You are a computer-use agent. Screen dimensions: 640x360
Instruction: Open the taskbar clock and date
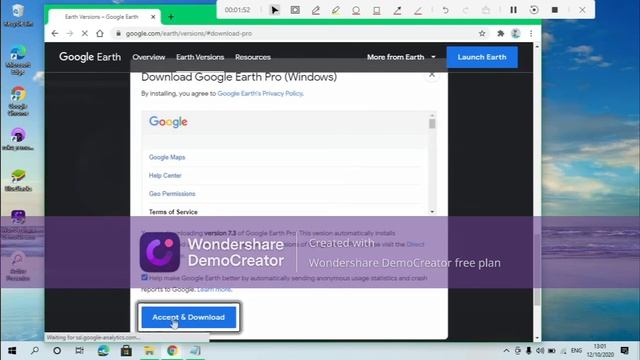pos(600,351)
